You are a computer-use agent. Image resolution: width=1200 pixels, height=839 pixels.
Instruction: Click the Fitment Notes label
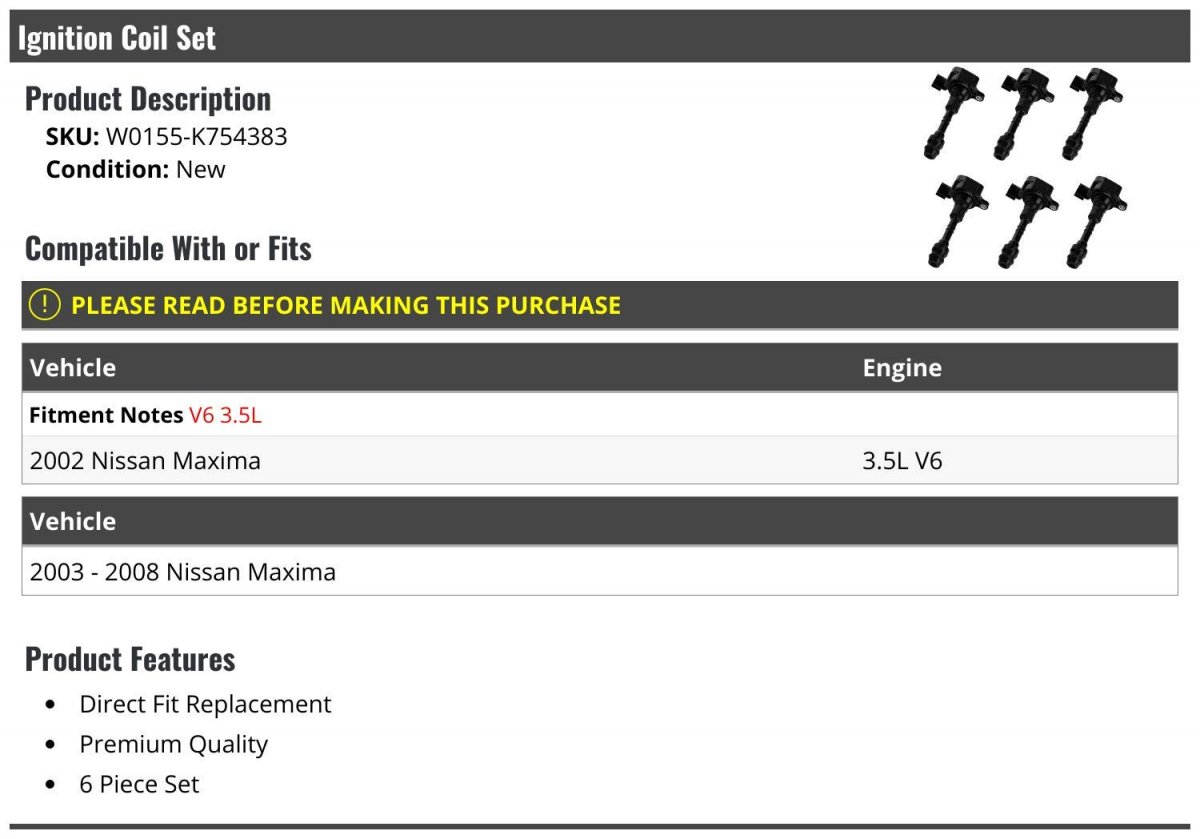[x=106, y=415]
